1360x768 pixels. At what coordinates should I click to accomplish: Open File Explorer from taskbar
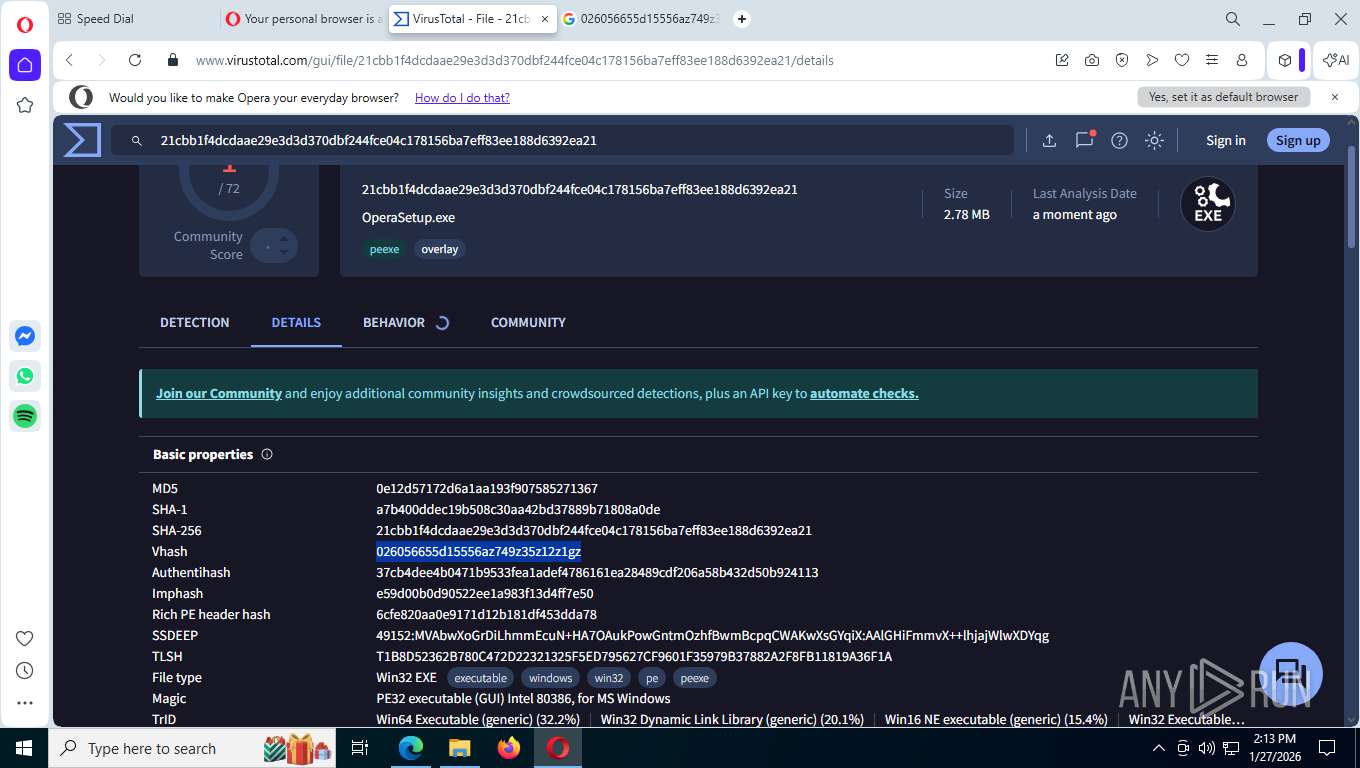460,748
